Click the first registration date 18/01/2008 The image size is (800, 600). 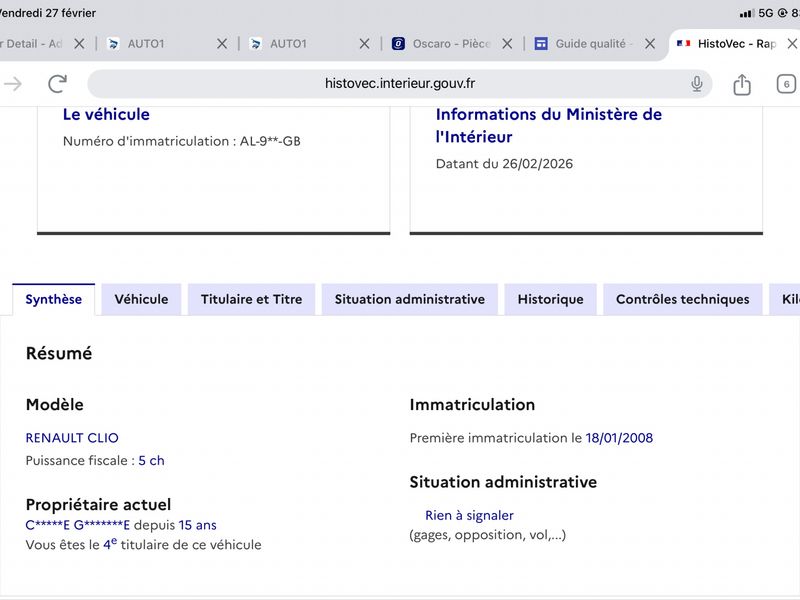619,438
